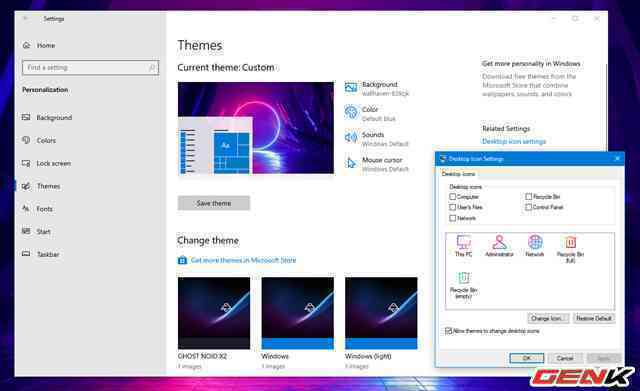Click the Color palette icon beside theme preview
This screenshot has height=391, width=640.
click(x=351, y=112)
